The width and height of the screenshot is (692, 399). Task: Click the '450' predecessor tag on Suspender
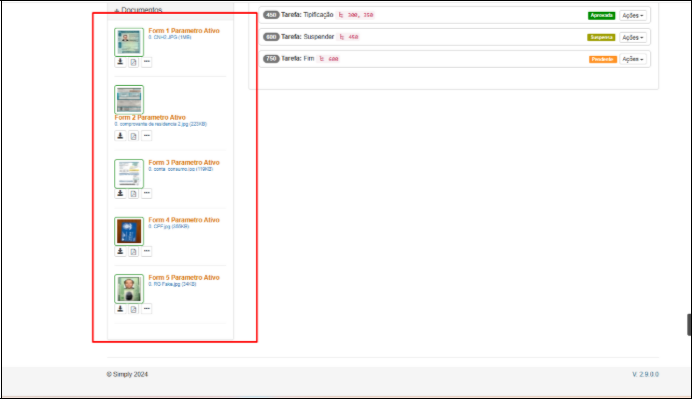pos(349,37)
